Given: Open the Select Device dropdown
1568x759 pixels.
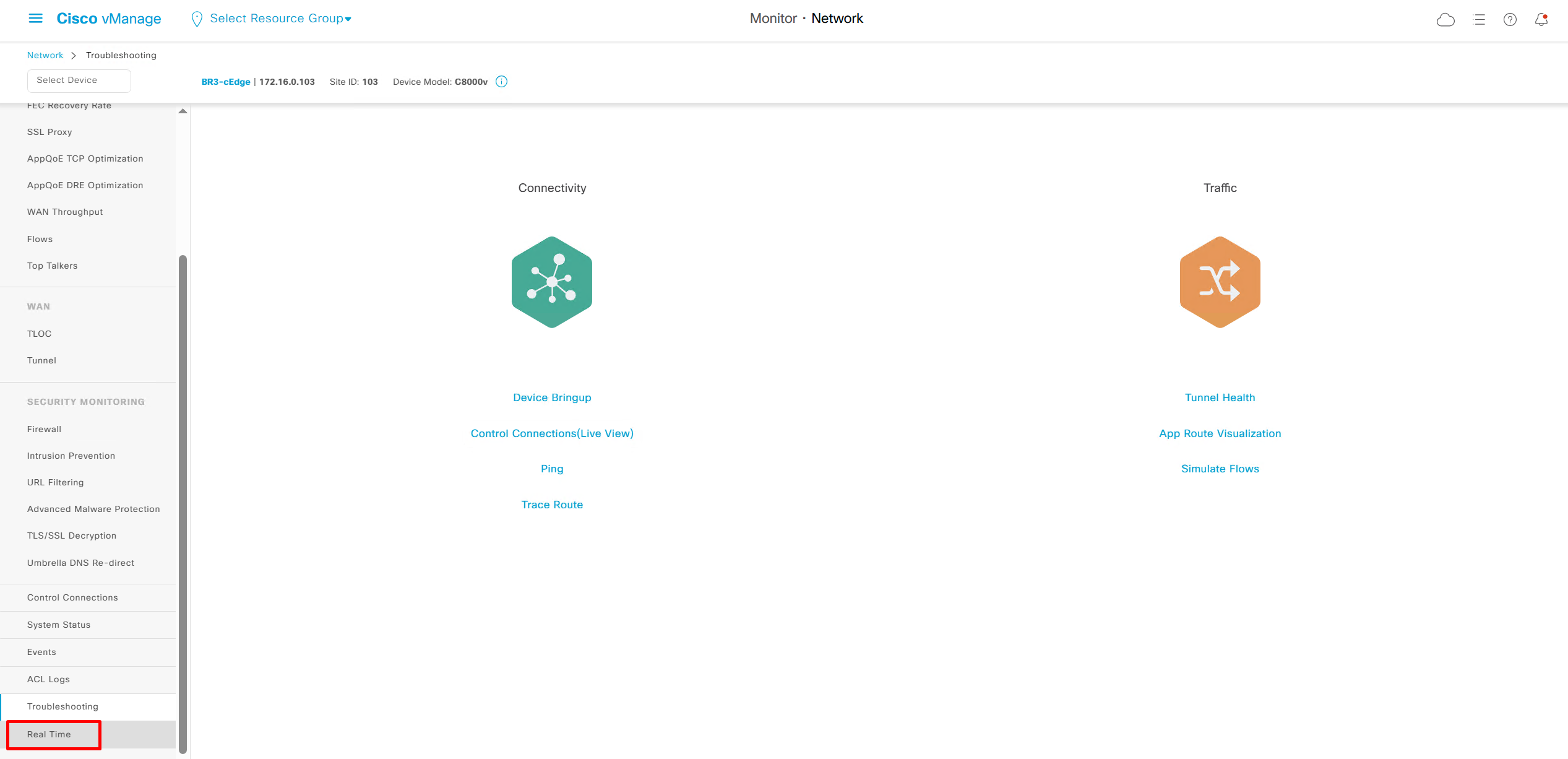Looking at the screenshot, I should point(79,80).
